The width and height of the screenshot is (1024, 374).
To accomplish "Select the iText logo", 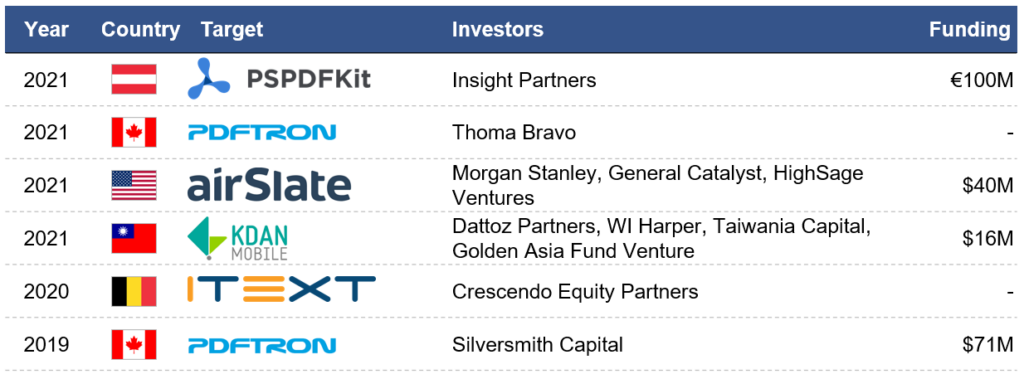I will (281, 291).
